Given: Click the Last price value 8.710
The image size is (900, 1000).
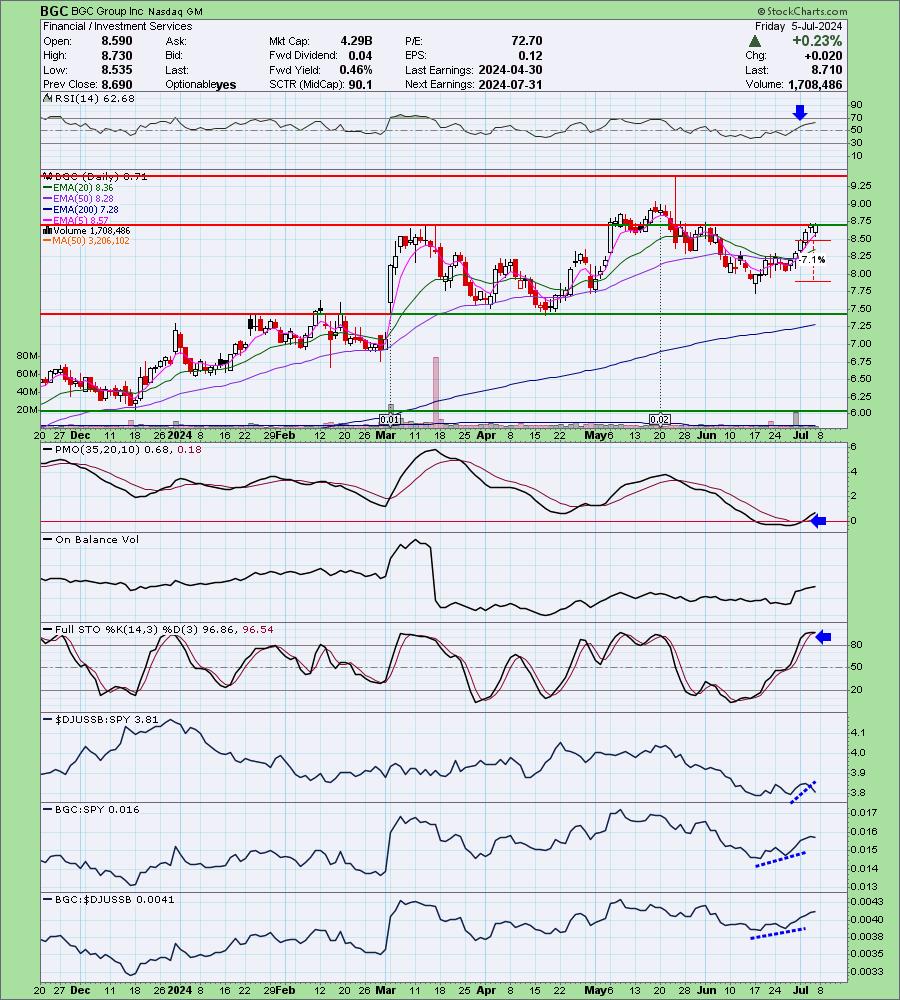Looking at the screenshot, I should click(x=827, y=70).
